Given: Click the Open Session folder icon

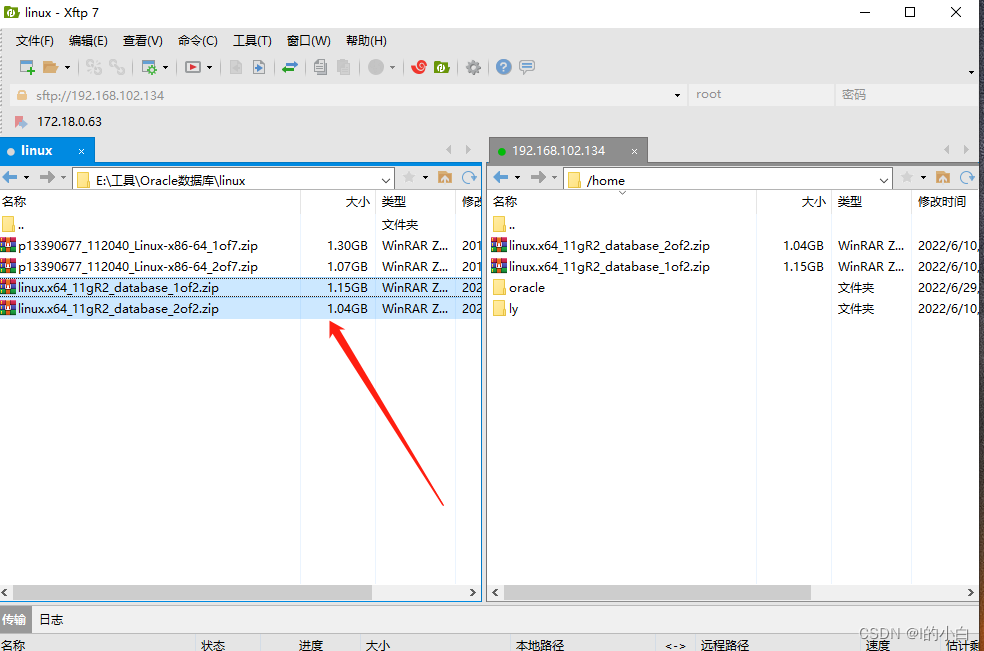Looking at the screenshot, I should [x=50, y=67].
